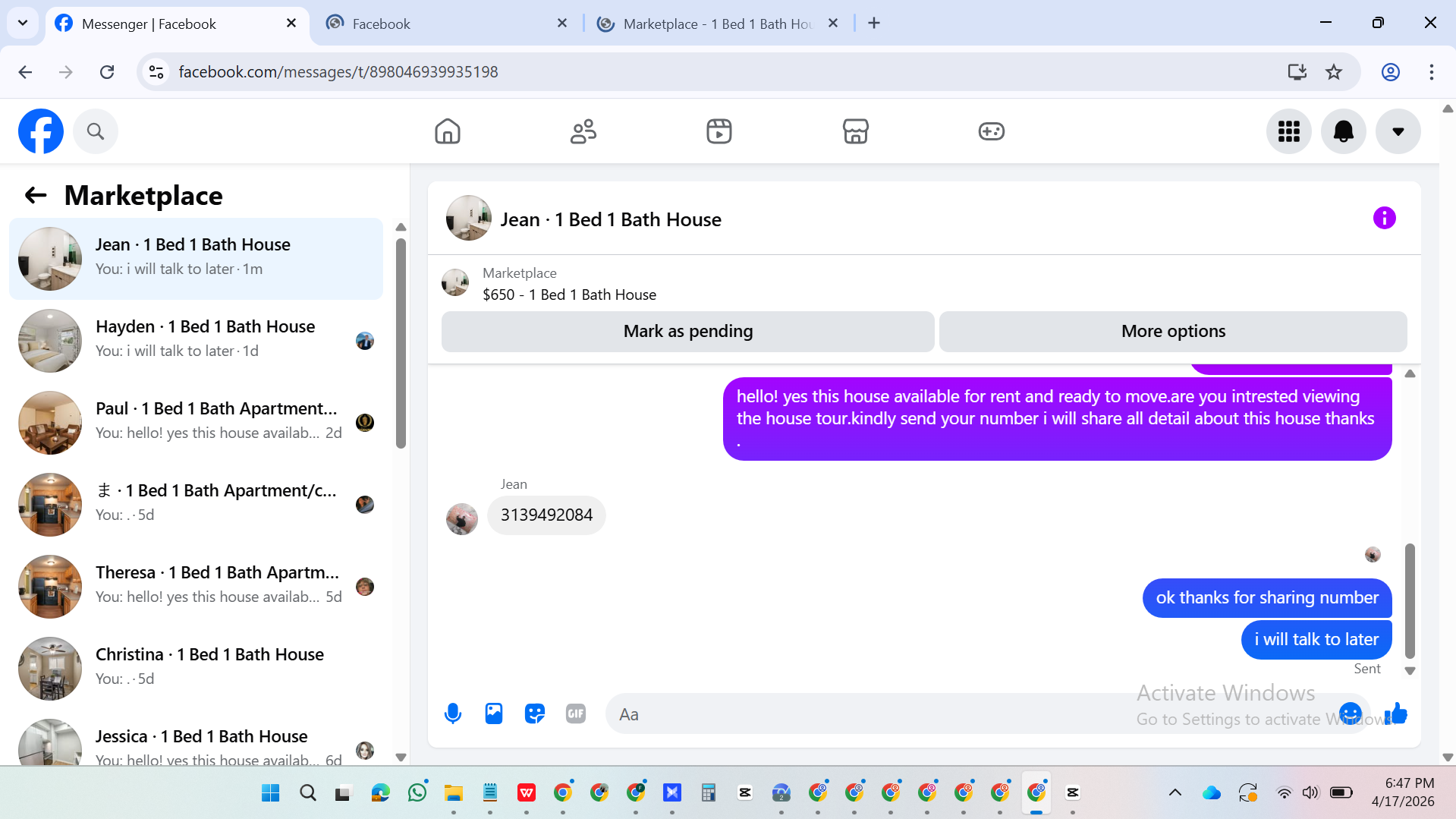The image size is (1456, 819).
Task: Close the Marketplace browser tab
Action: point(833,24)
